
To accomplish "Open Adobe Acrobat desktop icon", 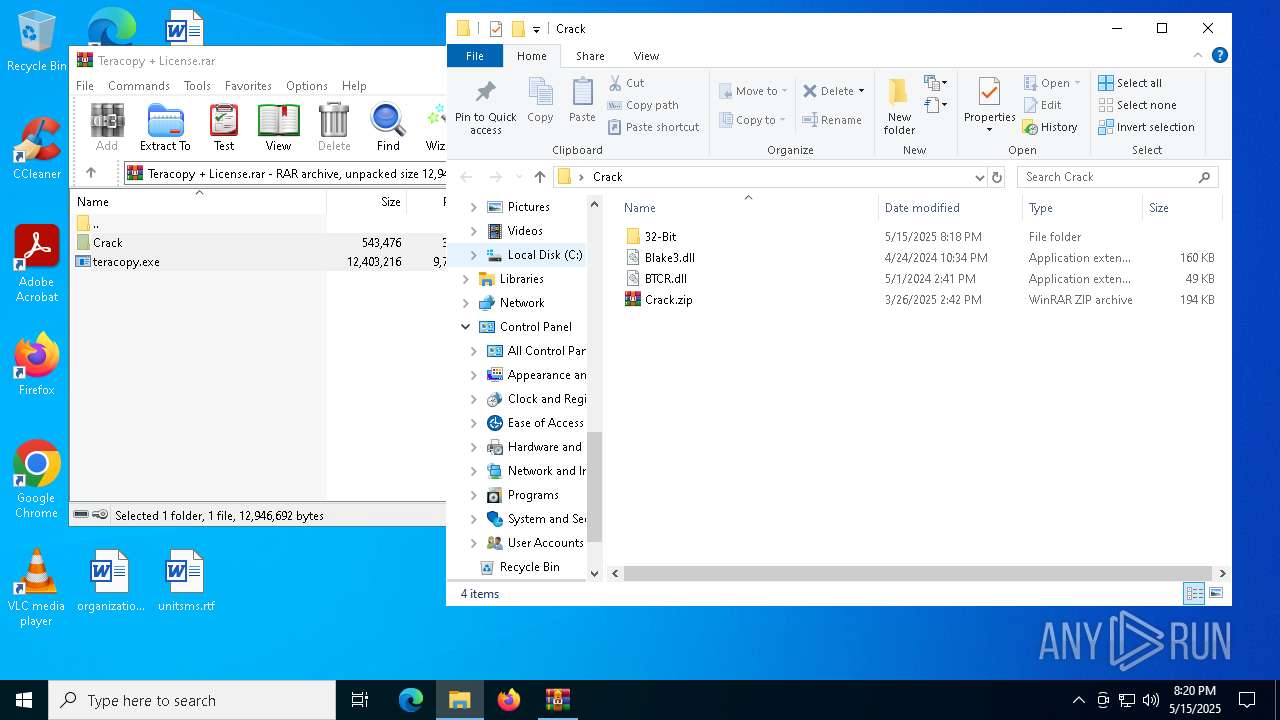I will pyautogui.click(x=37, y=264).
